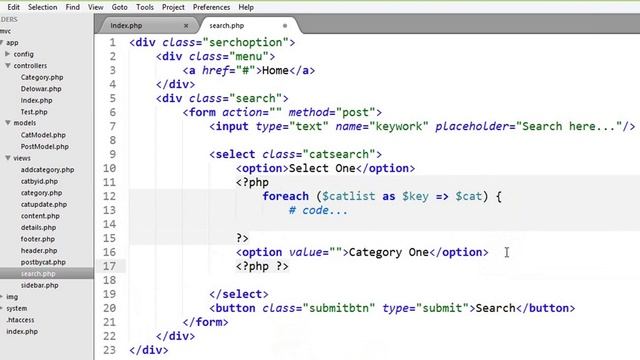Open root index.php below .htaccess

(x=22, y=331)
